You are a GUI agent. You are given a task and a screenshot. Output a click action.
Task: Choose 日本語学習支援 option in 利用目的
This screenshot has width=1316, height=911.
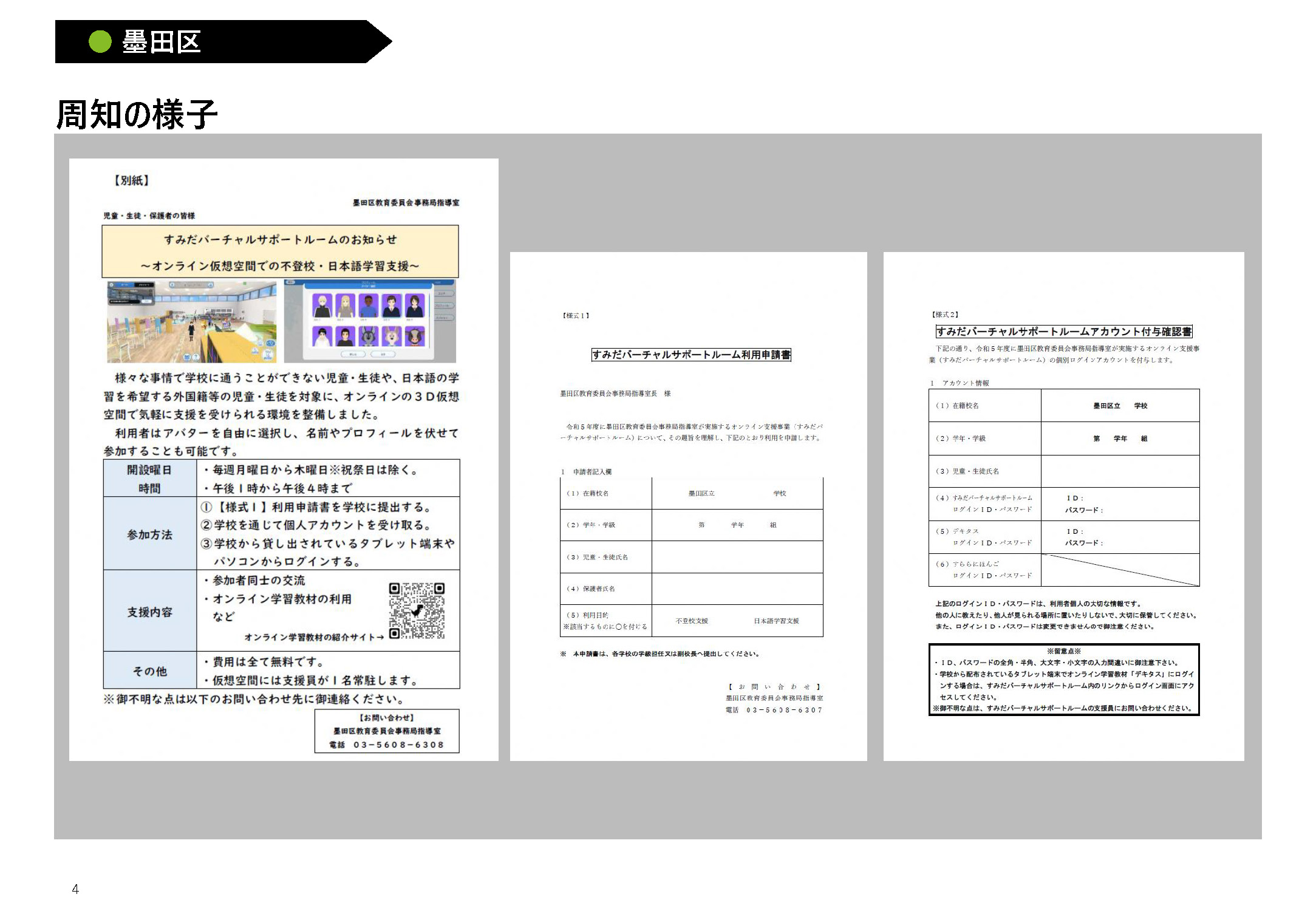[x=776, y=621]
